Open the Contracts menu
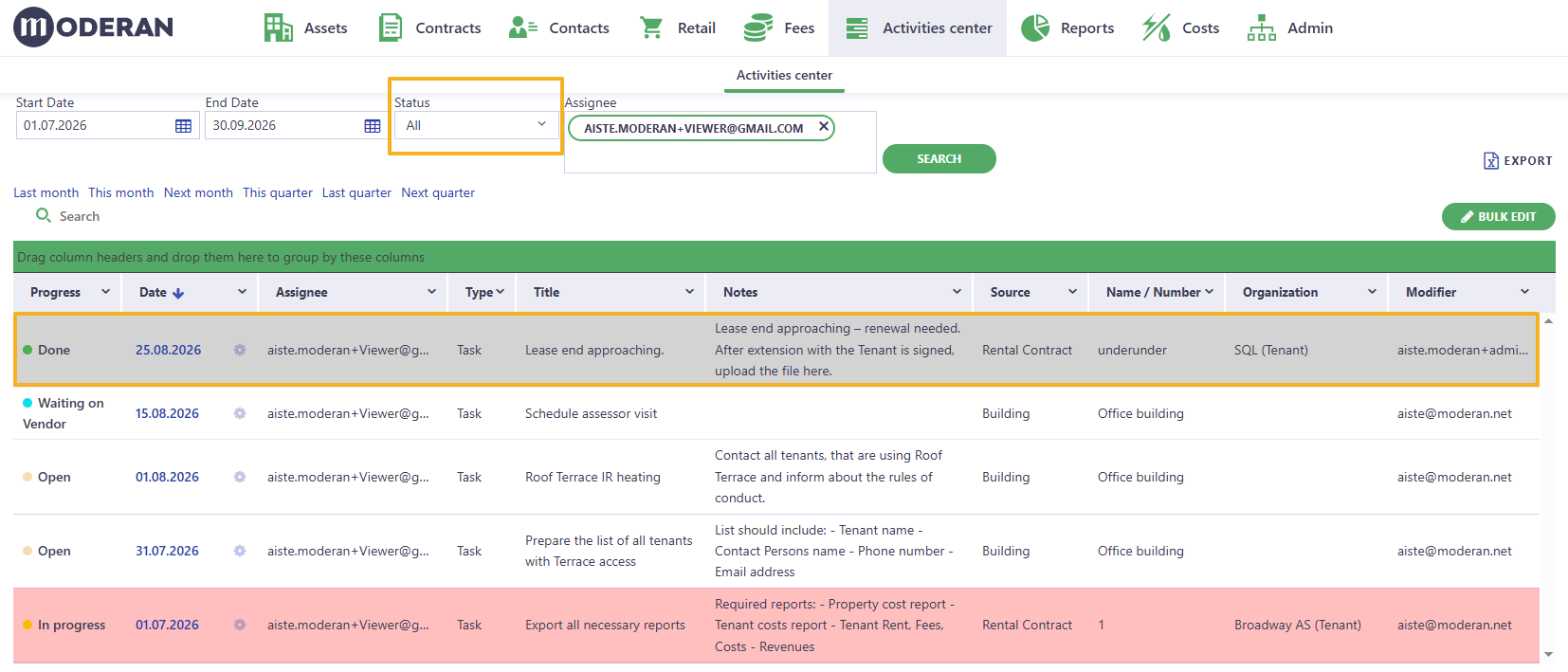Viewport: 1568px width, 672px height. [x=429, y=28]
